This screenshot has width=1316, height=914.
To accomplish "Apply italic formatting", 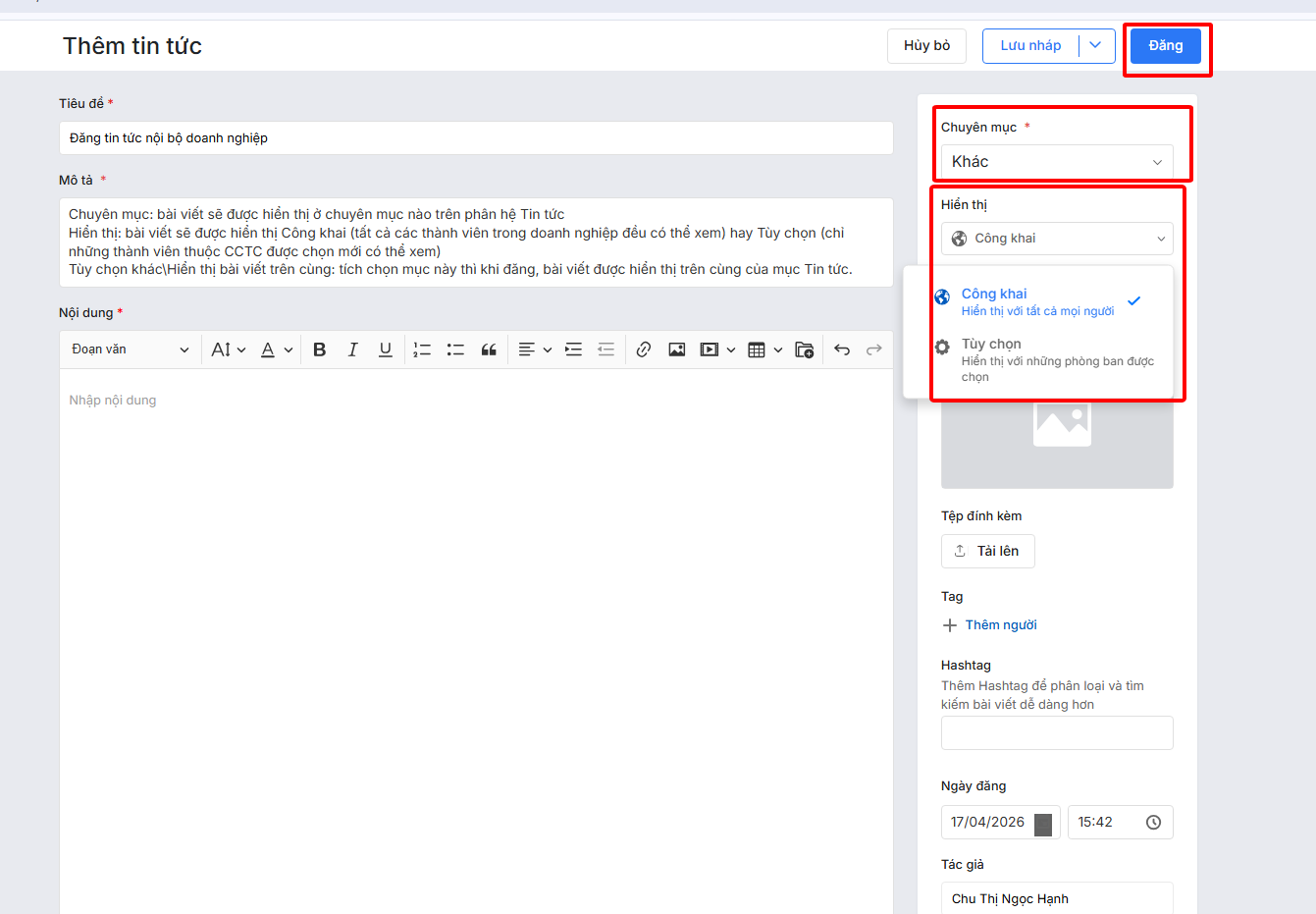I will point(353,349).
